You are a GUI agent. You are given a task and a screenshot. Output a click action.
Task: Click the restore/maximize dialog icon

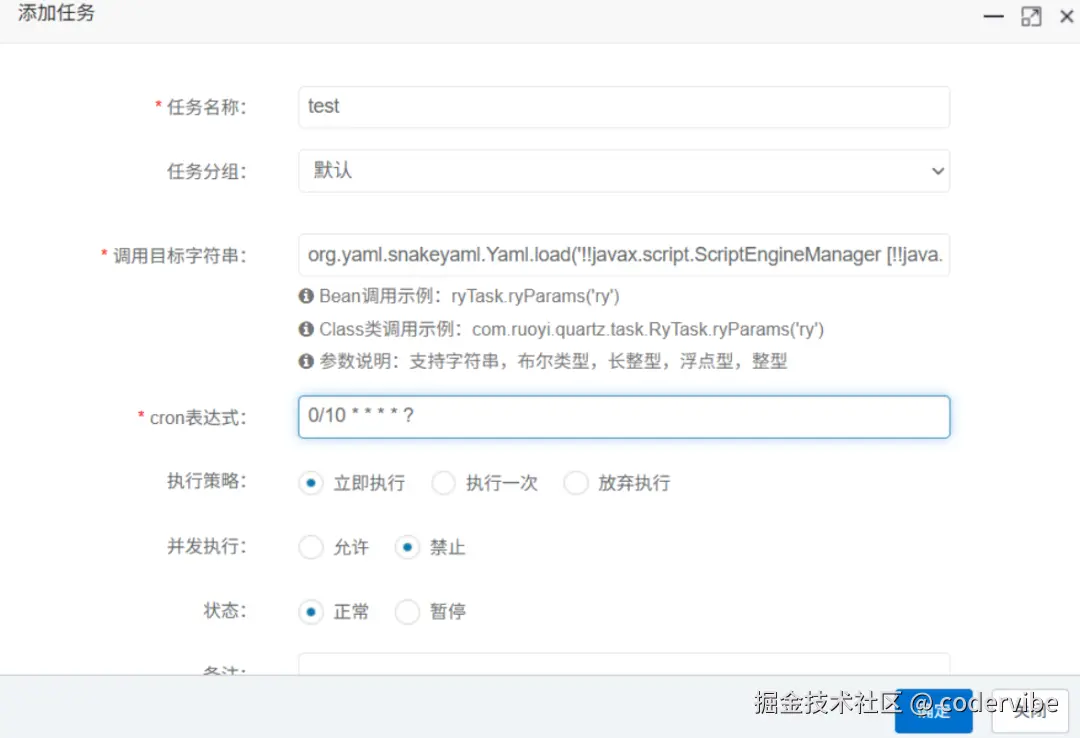tap(1031, 16)
